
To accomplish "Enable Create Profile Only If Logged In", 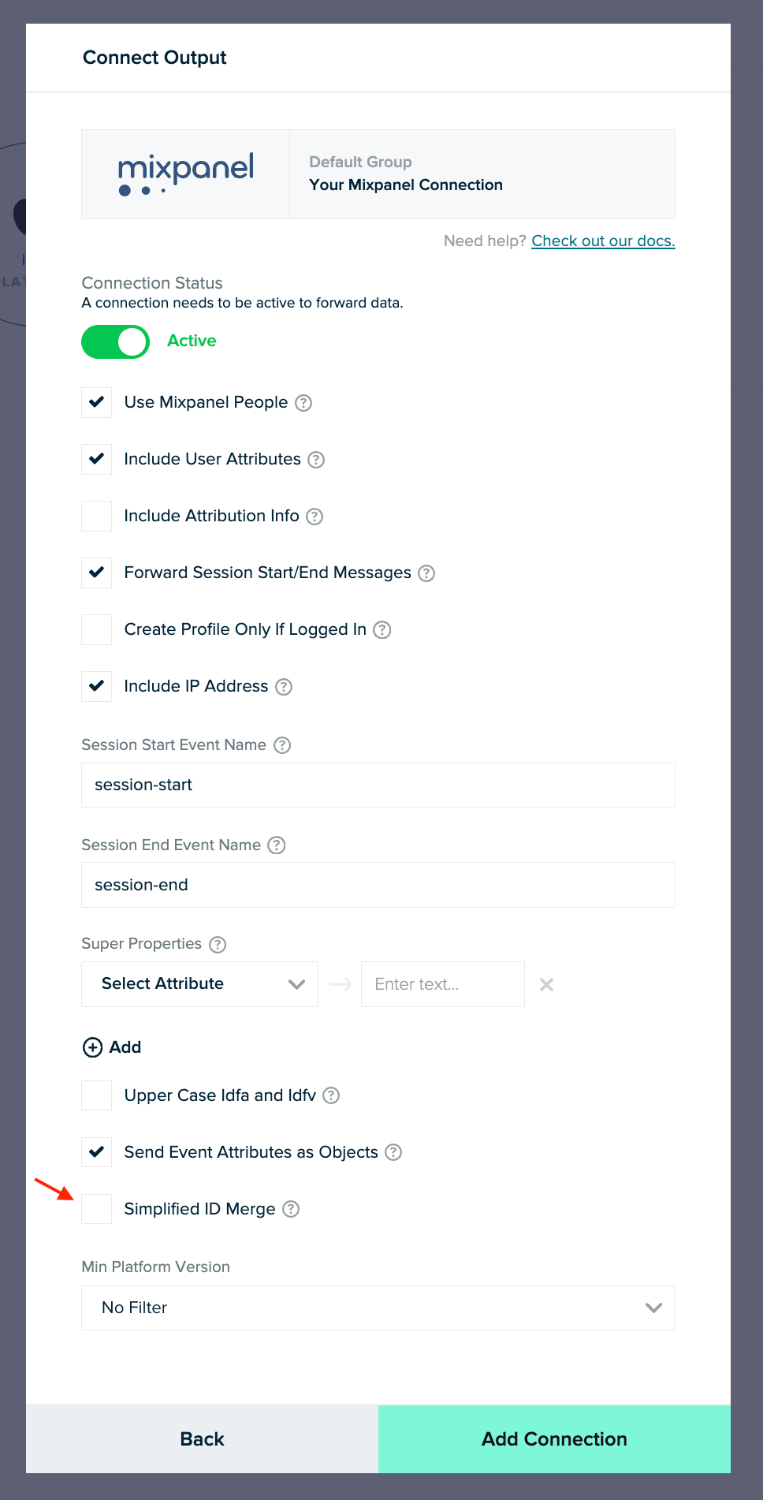I will click(96, 629).
